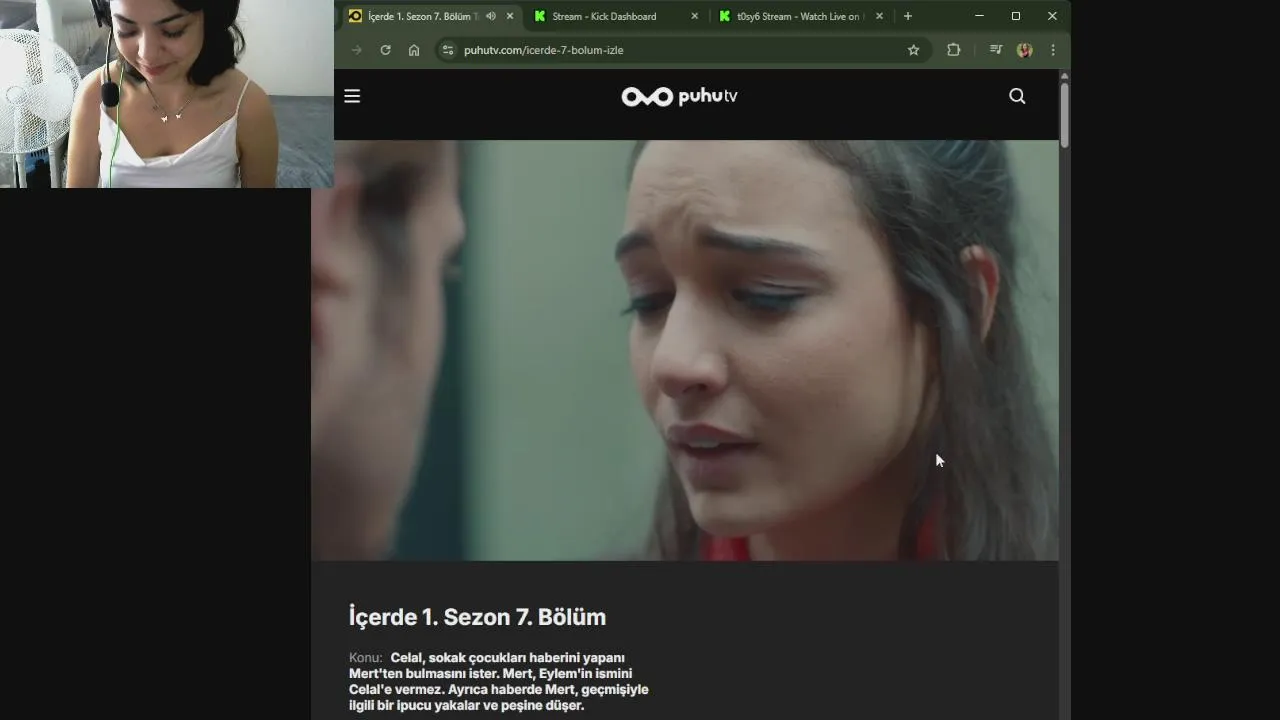This screenshot has height=720, width=1280.
Task: Mute the İçerde tab audio icon
Action: click(x=491, y=16)
